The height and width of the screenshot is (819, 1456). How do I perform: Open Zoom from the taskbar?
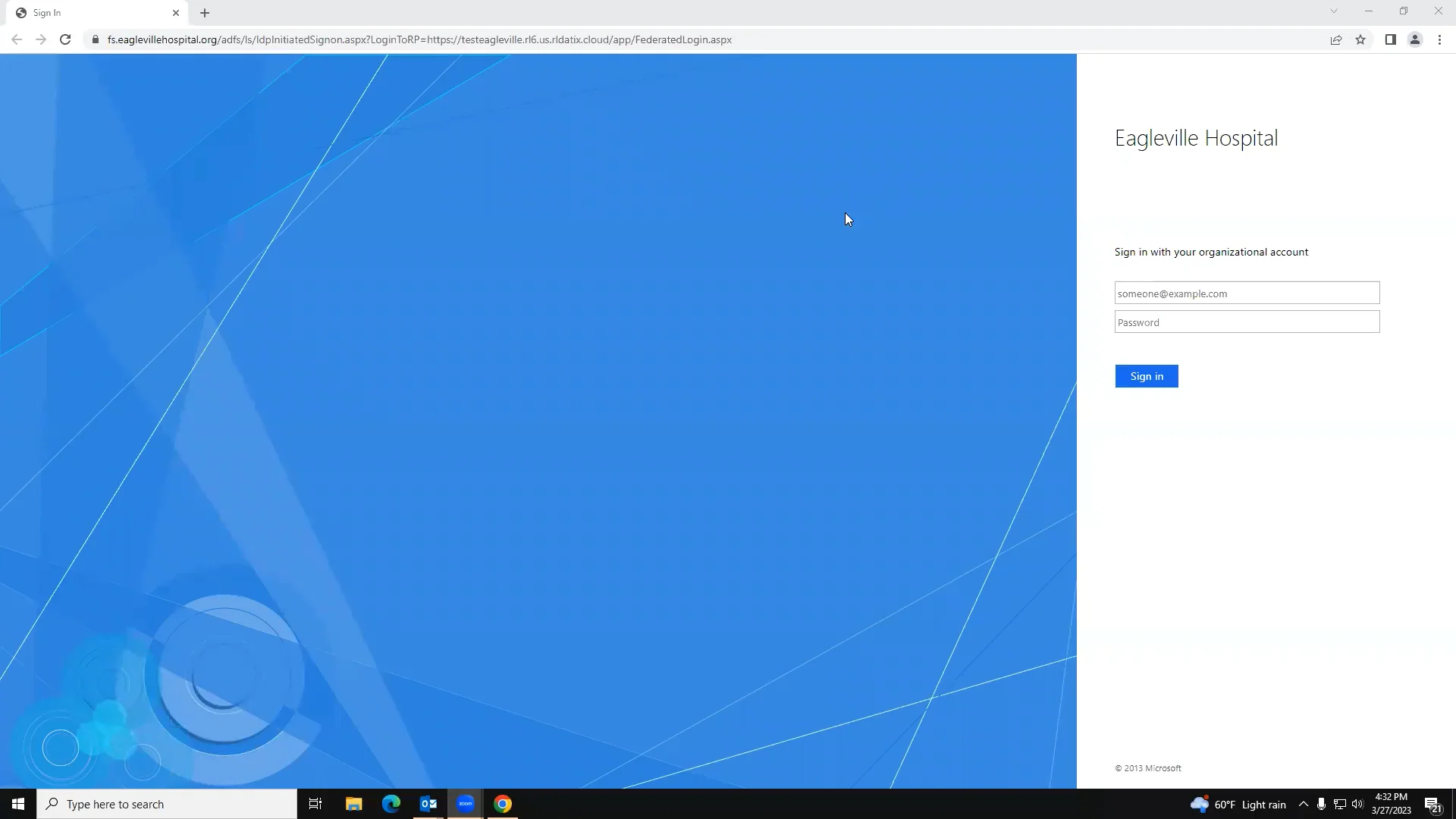click(466, 804)
